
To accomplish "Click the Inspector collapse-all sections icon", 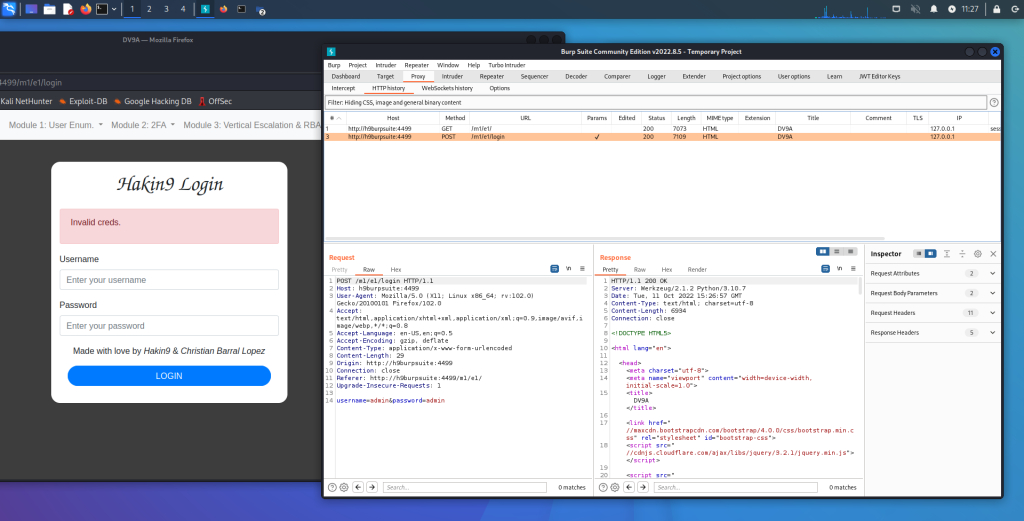I will (962, 253).
